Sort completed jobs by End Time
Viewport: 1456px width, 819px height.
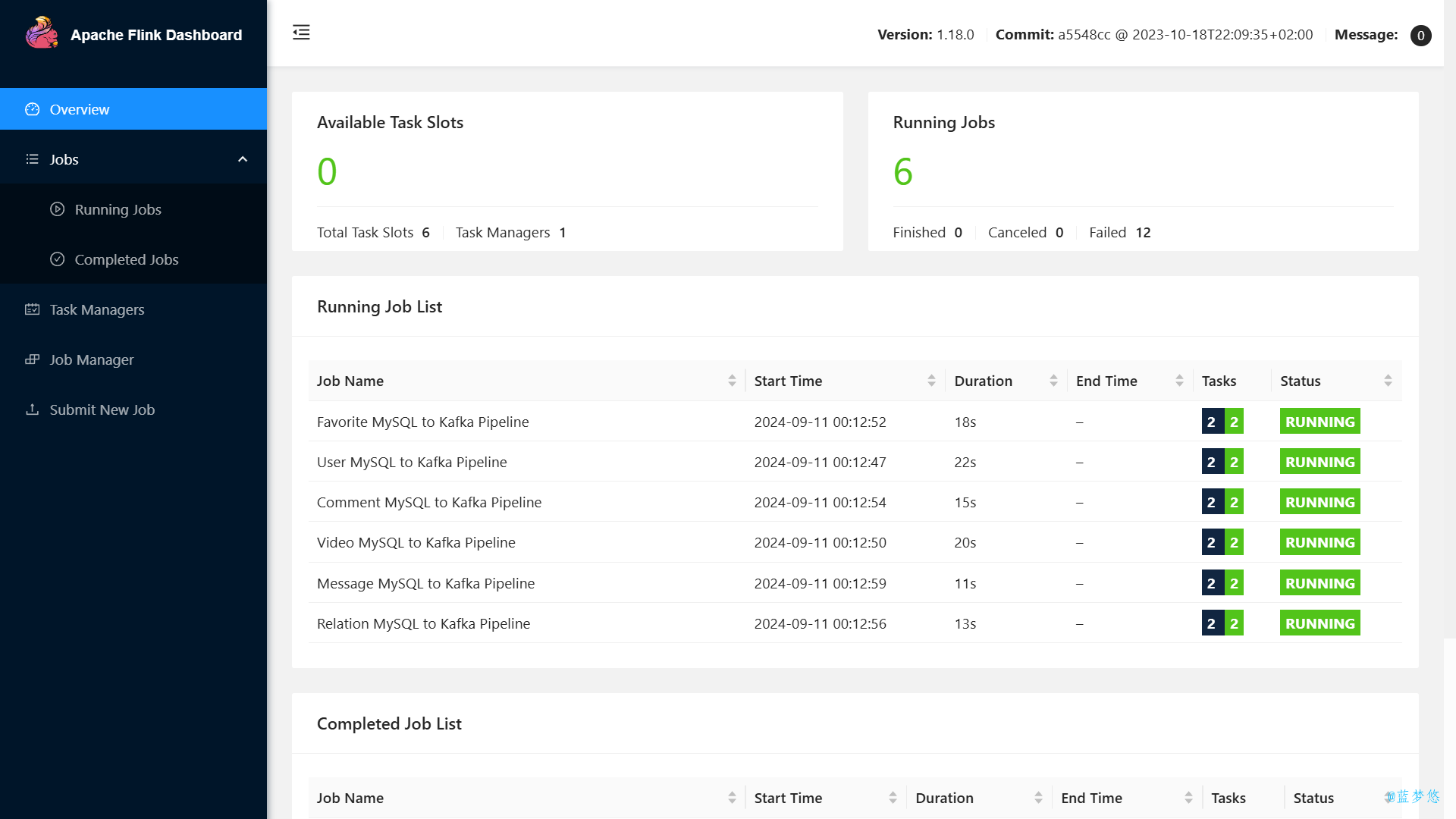click(x=1188, y=798)
